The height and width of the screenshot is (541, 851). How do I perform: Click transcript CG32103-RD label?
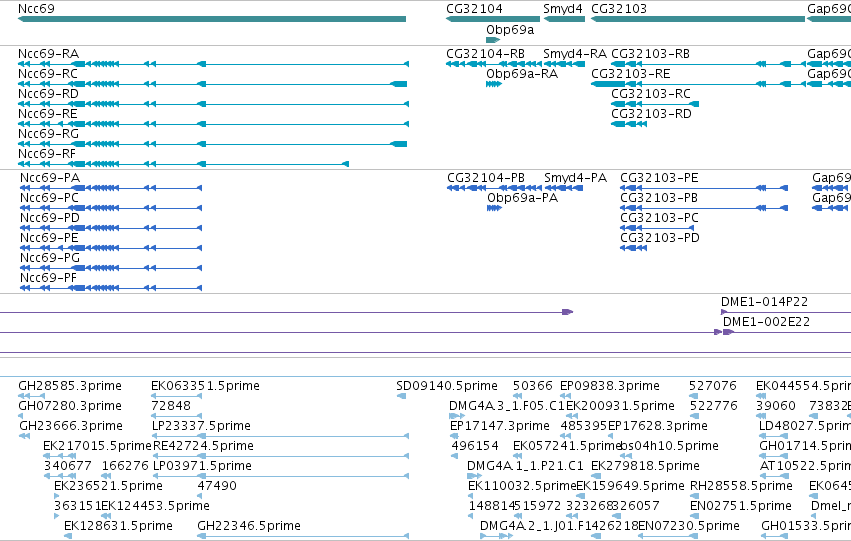(x=651, y=114)
